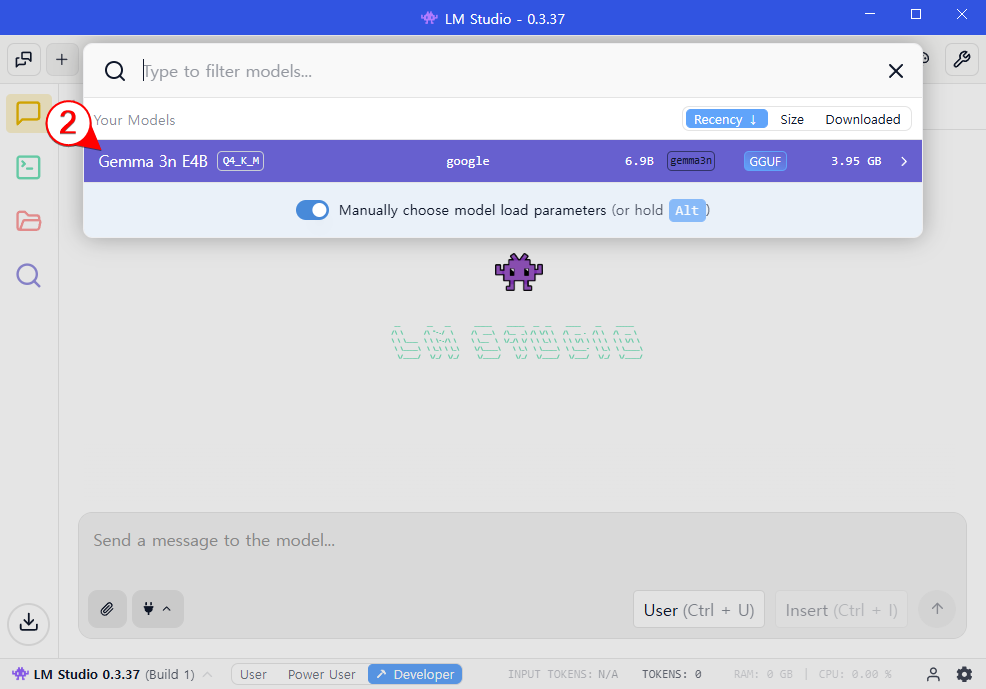Switch to Power User mode
The height and width of the screenshot is (689, 986).
[x=321, y=674]
